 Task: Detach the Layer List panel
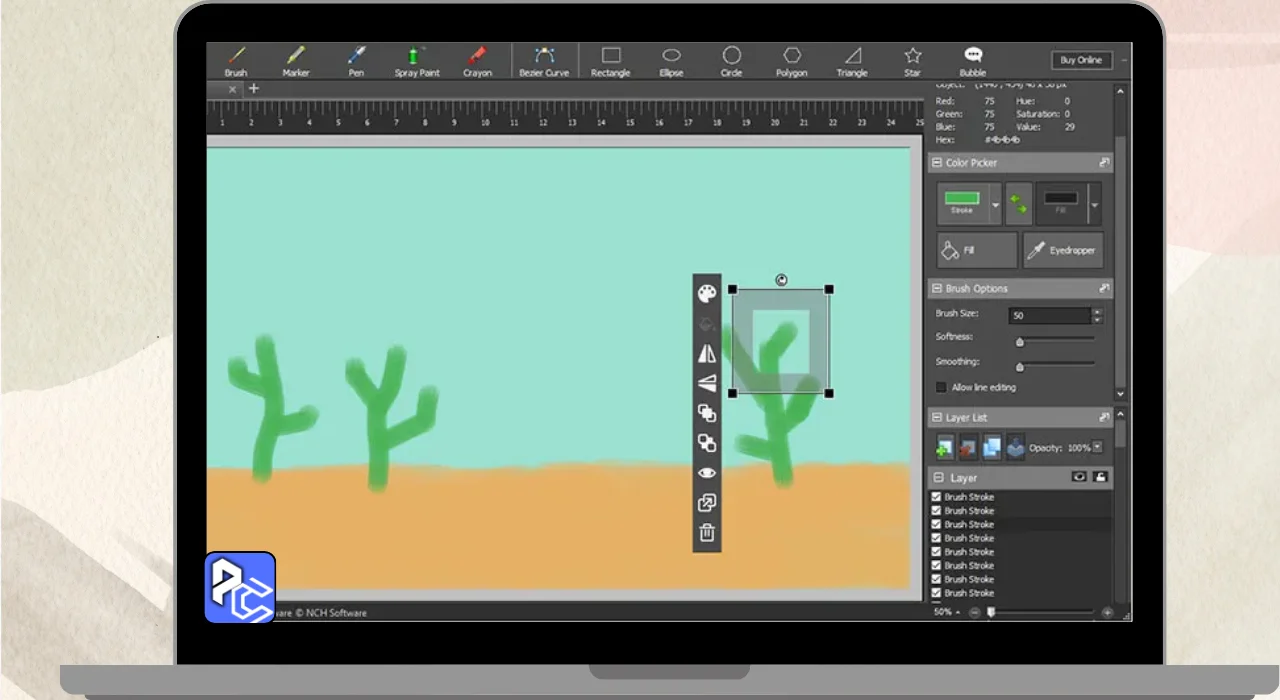[1104, 417]
